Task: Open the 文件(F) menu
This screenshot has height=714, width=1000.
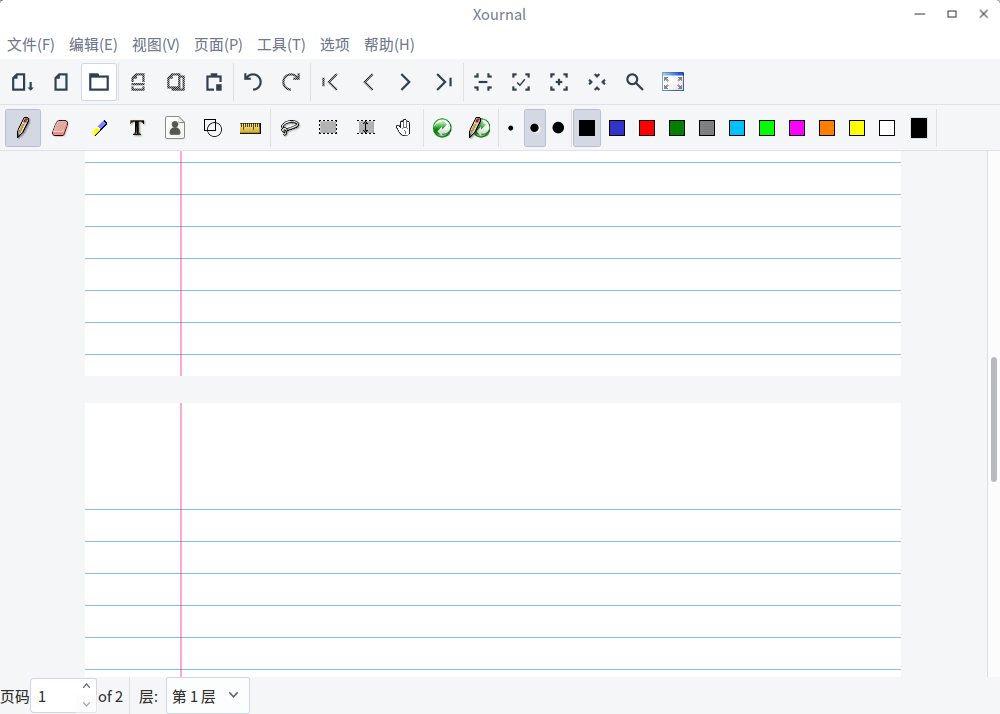Action: coord(31,45)
